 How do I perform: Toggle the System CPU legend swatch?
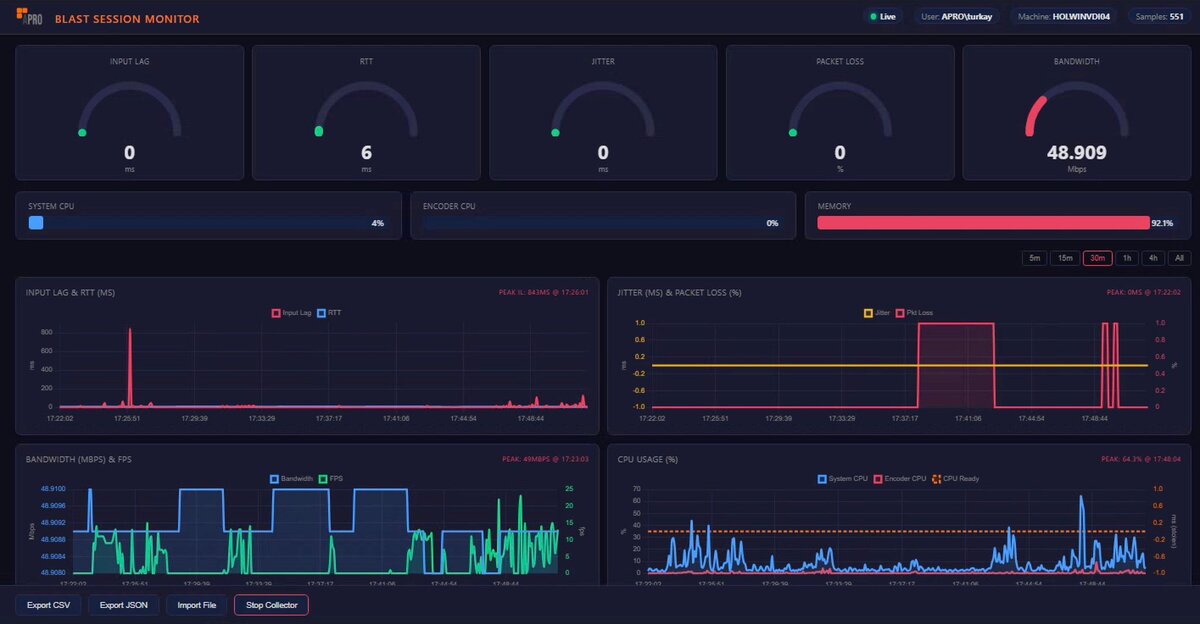823,479
